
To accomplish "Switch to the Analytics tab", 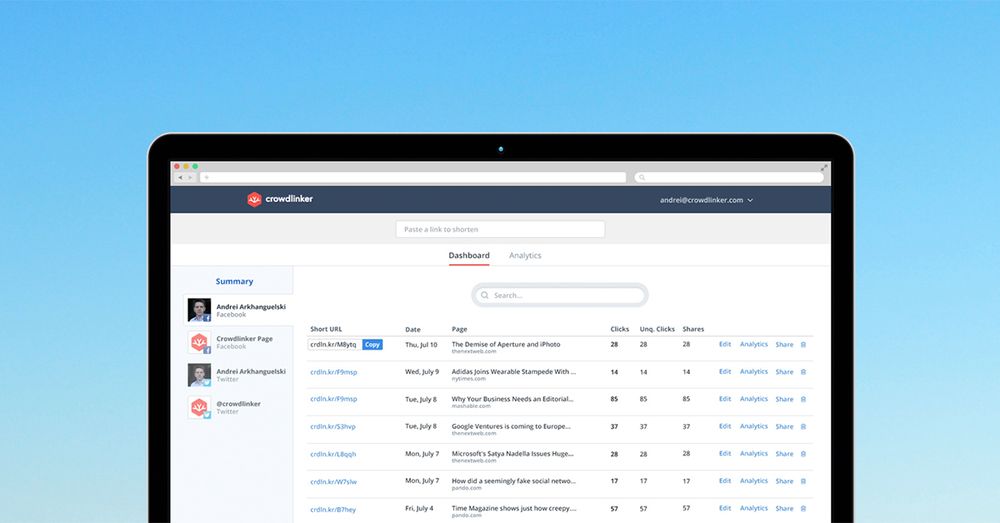I will (x=525, y=256).
